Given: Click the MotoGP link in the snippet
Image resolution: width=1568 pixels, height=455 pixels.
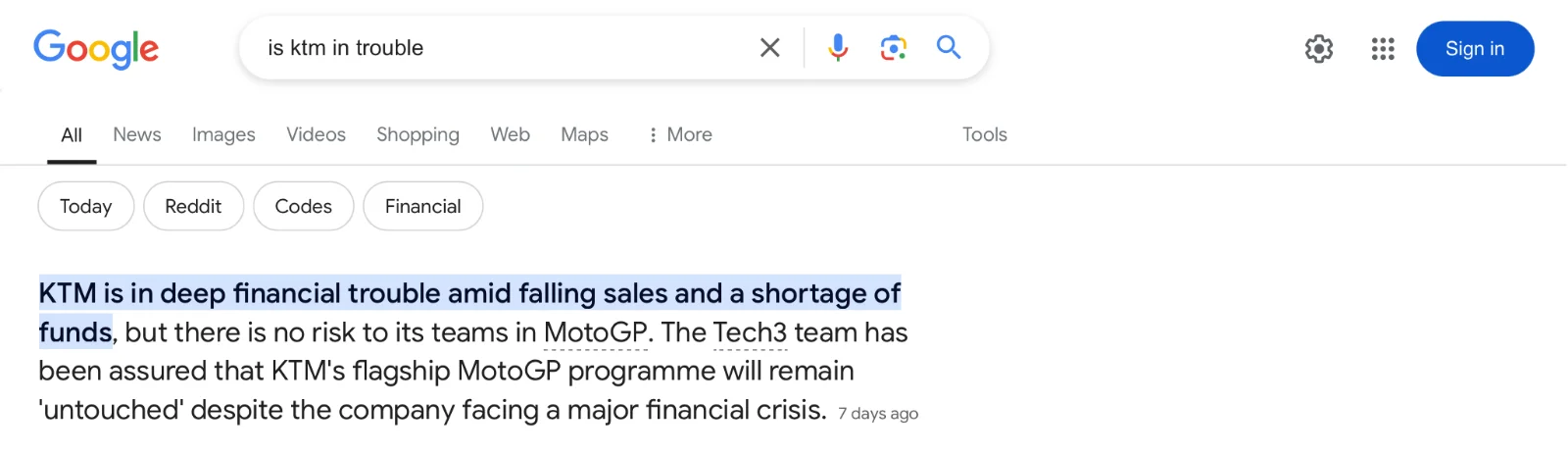Looking at the screenshot, I should (x=595, y=332).
